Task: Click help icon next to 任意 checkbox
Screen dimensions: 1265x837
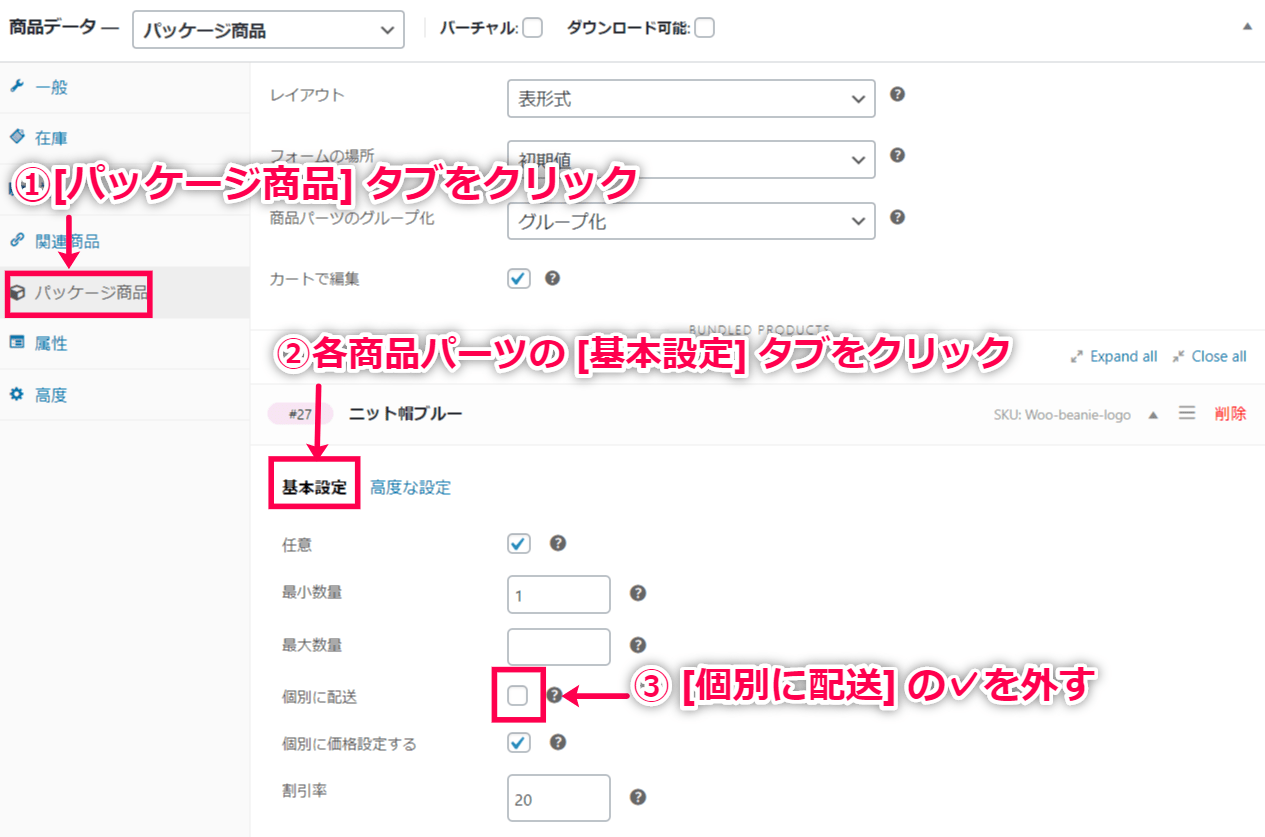Action: 558,543
